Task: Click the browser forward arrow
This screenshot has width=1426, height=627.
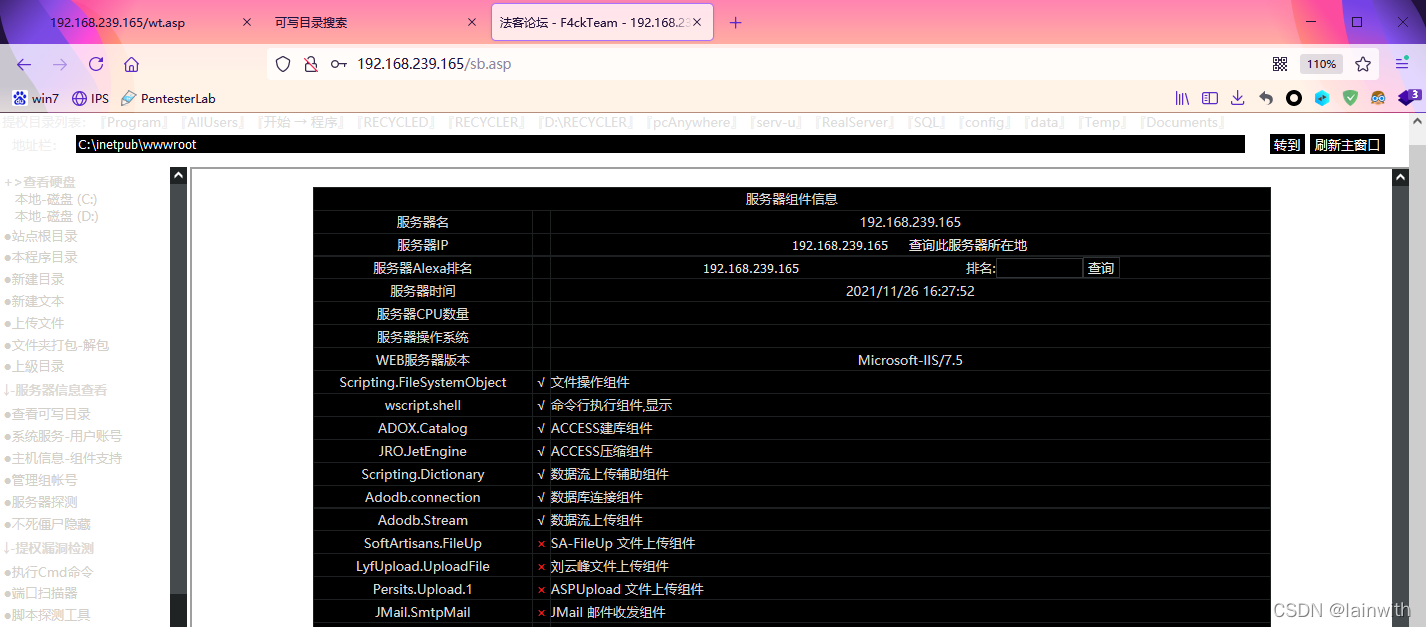Action: pyautogui.click(x=60, y=64)
